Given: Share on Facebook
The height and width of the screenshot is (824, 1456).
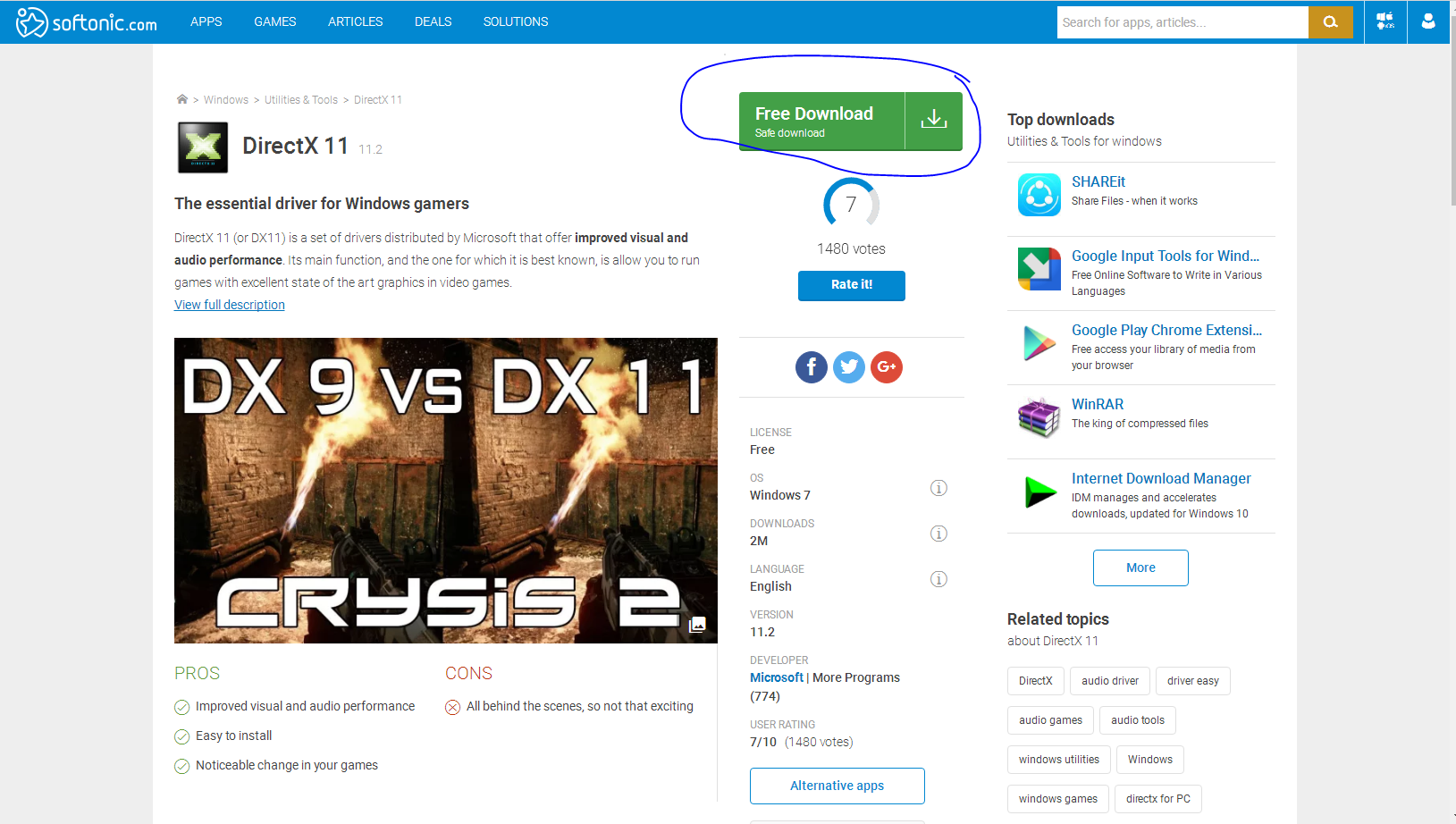Looking at the screenshot, I should [812, 366].
